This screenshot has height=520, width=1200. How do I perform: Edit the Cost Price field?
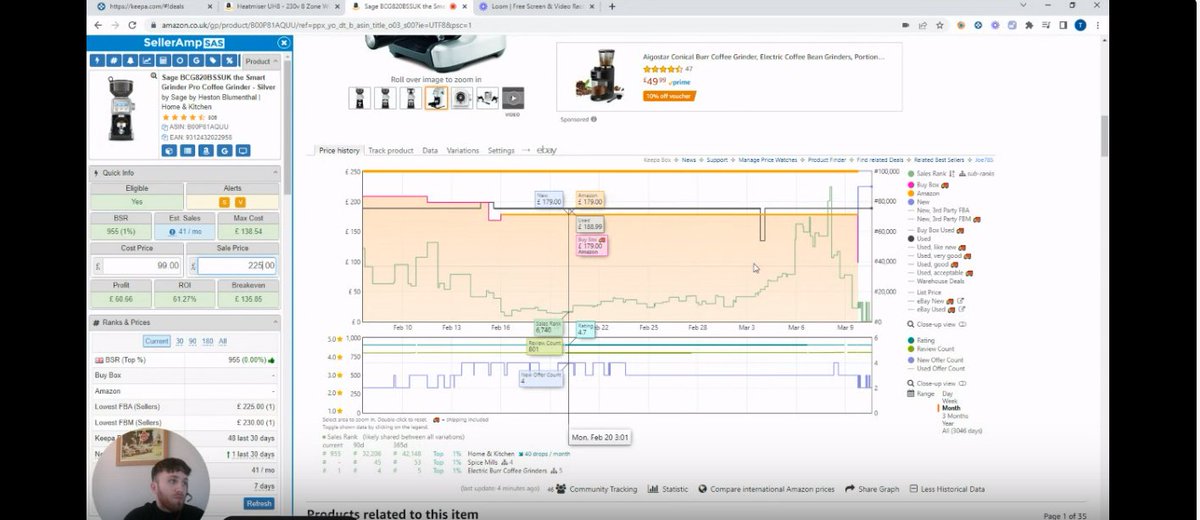(141, 266)
